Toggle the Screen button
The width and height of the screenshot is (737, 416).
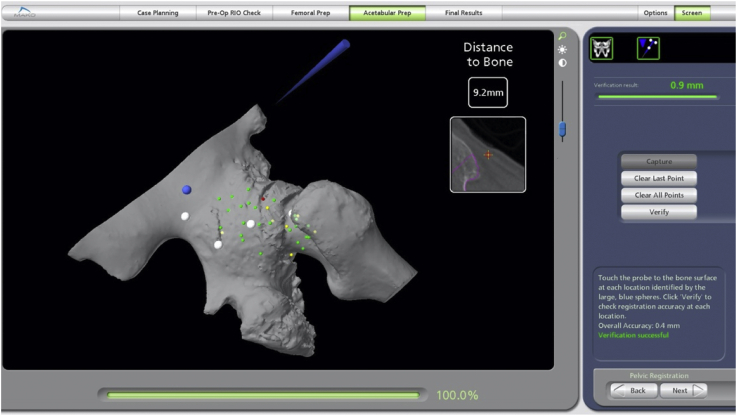coord(690,13)
